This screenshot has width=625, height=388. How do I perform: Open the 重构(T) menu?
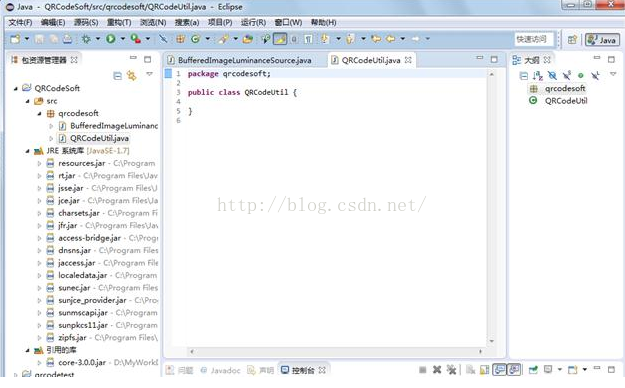pyautogui.click(x=119, y=22)
